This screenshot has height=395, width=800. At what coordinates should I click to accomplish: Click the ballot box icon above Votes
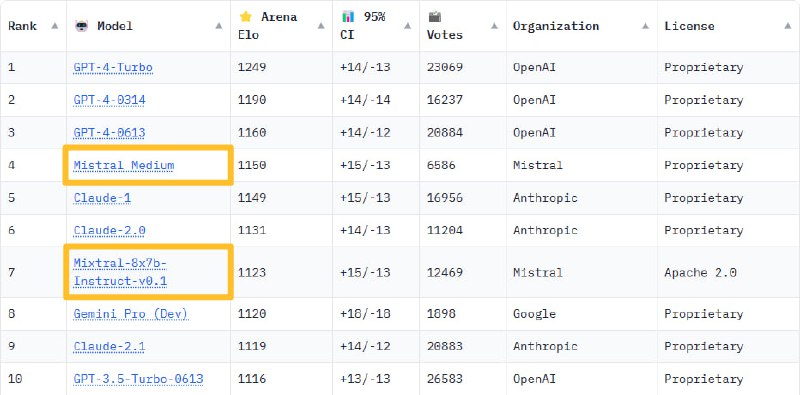(x=434, y=17)
